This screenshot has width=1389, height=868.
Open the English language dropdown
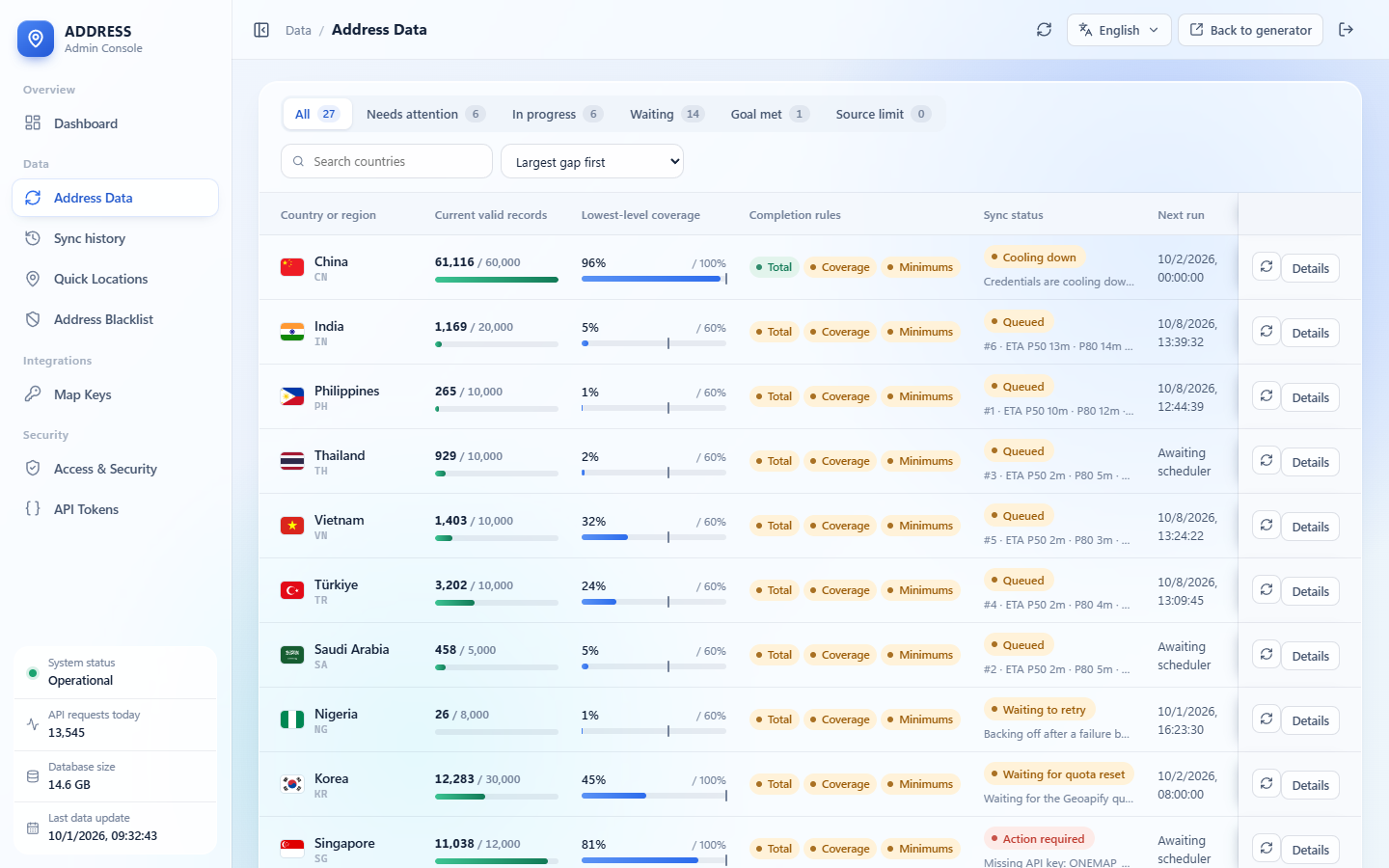pyautogui.click(x=1119, y=30)
